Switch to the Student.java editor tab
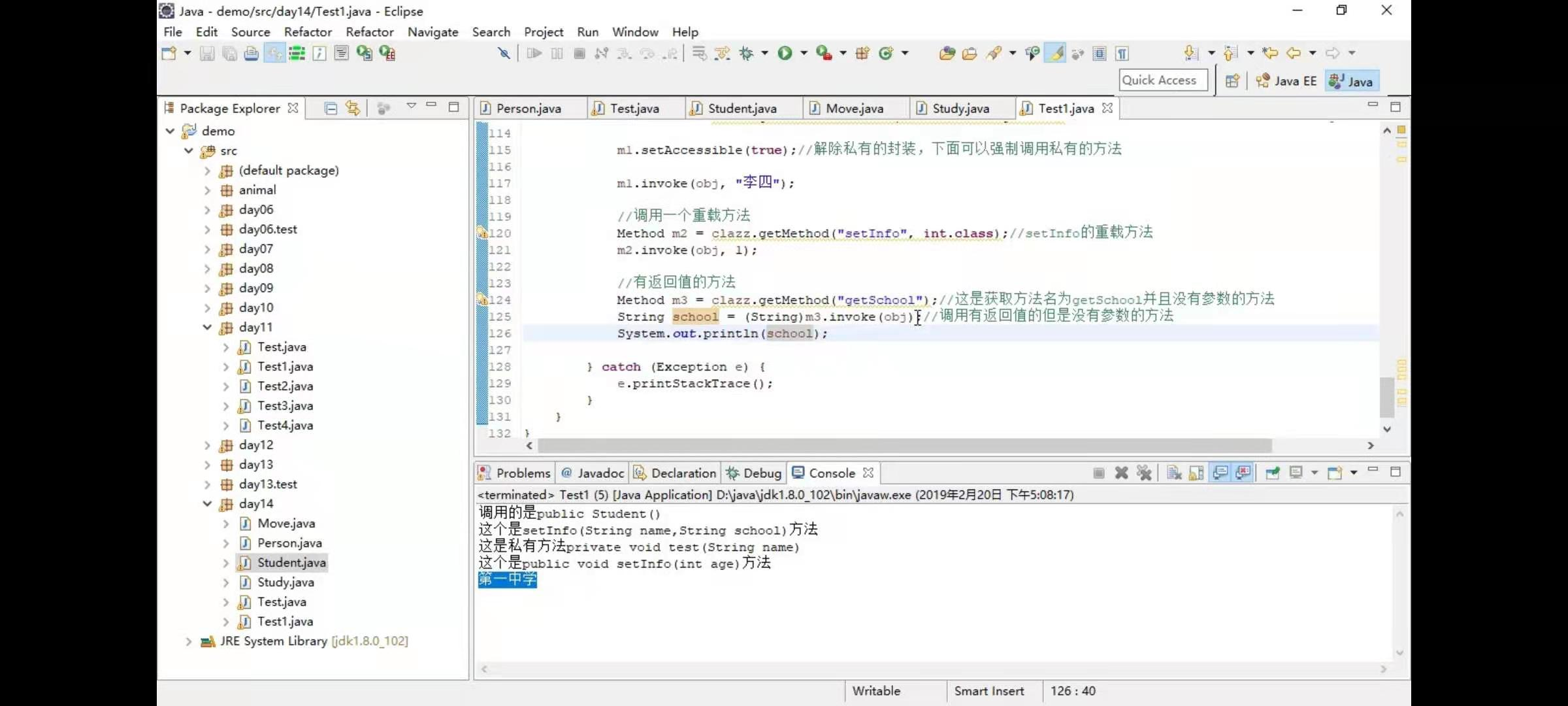This screenshot has width=1568, height=706. pyautogui.click(x=742, y=109)
